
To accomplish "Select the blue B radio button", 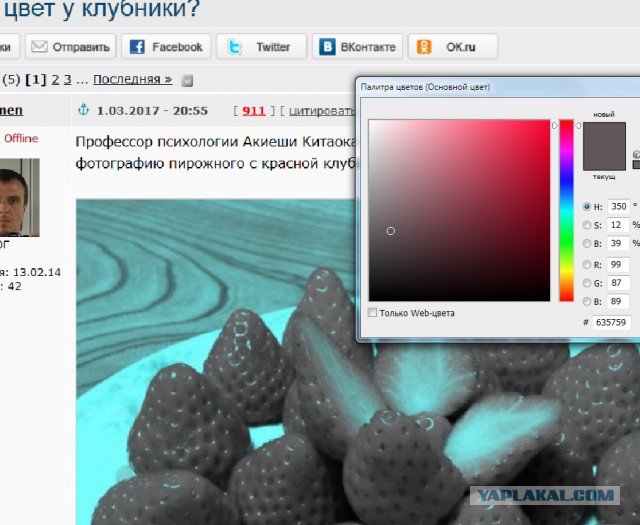I will click(587, 301).
